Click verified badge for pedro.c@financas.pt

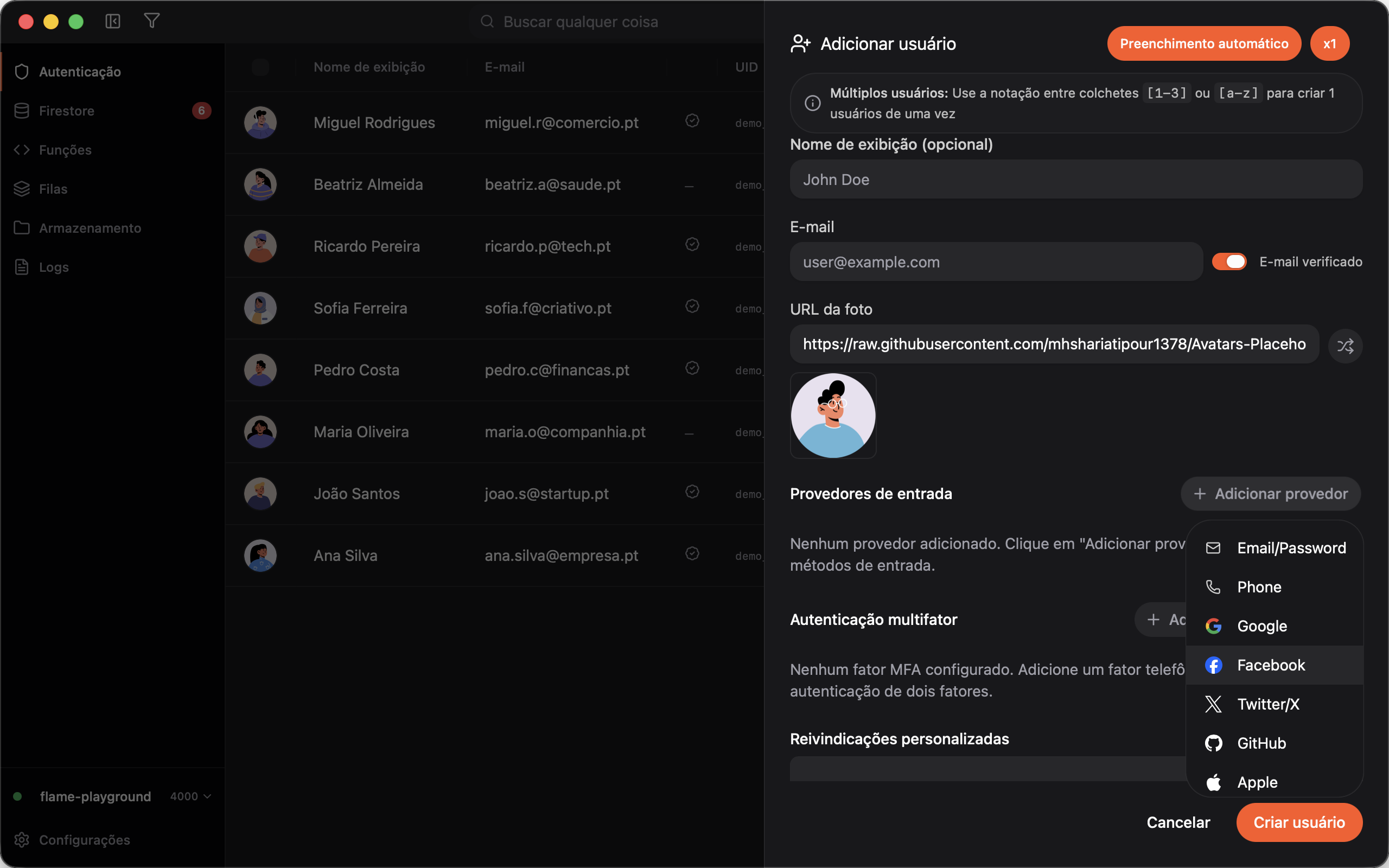pos(692,368)
